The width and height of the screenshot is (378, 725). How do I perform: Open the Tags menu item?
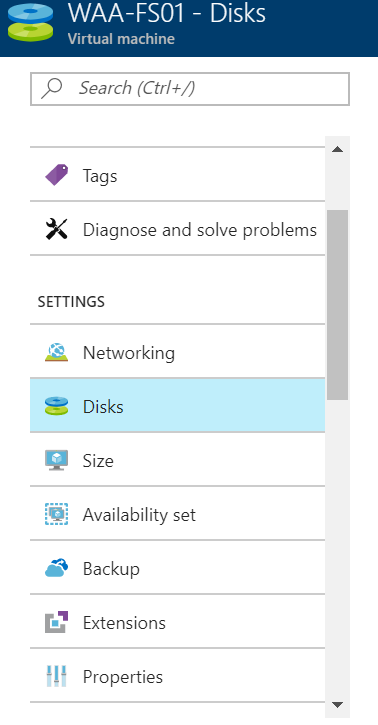[x=177, y=175]
